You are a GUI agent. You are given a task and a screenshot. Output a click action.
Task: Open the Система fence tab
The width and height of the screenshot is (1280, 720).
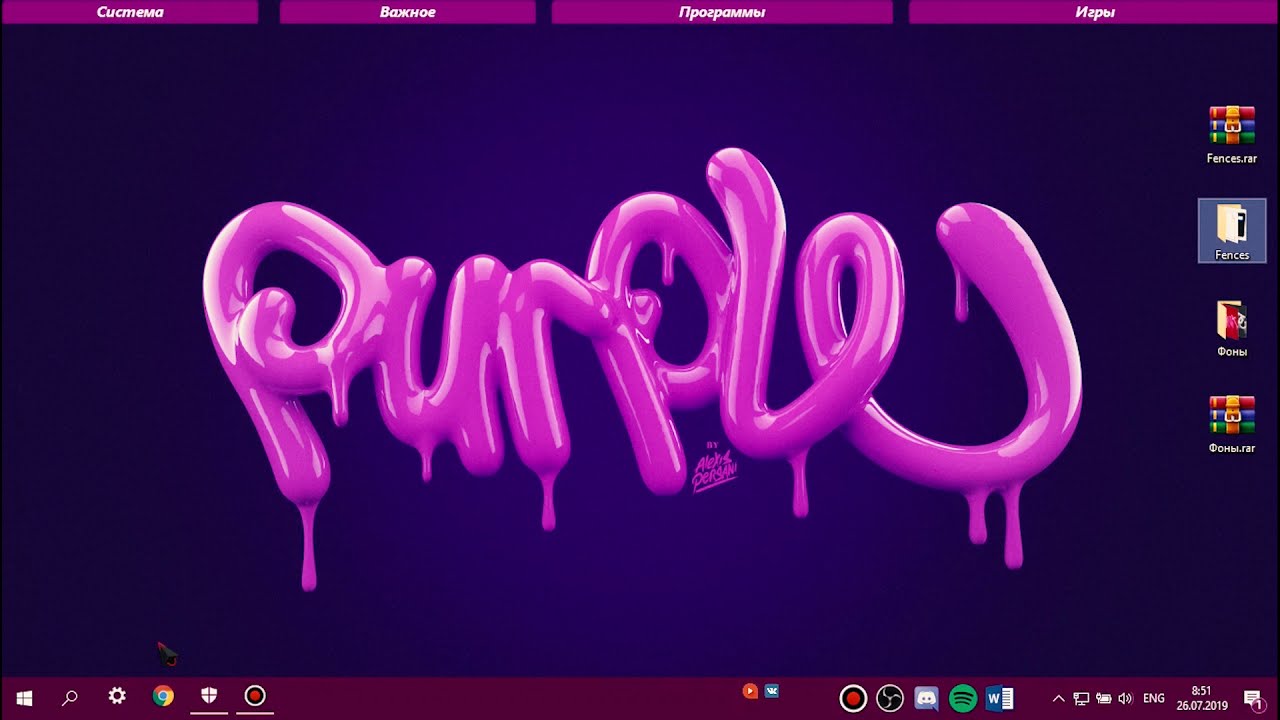130,12
